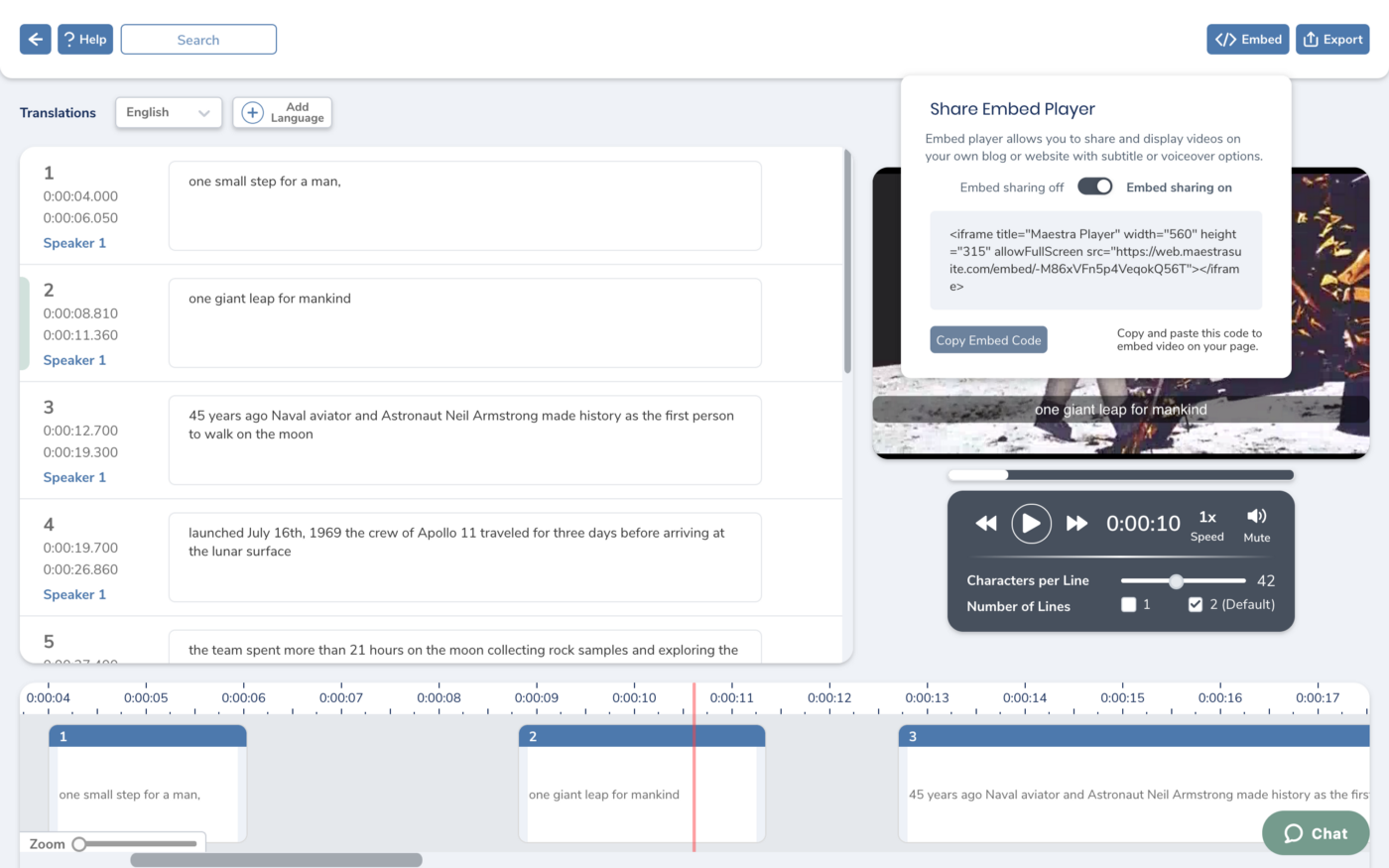Adjust the Characters per Line slider
The width and height of the screenshot is (1389, 868).
coord(1183,581)
